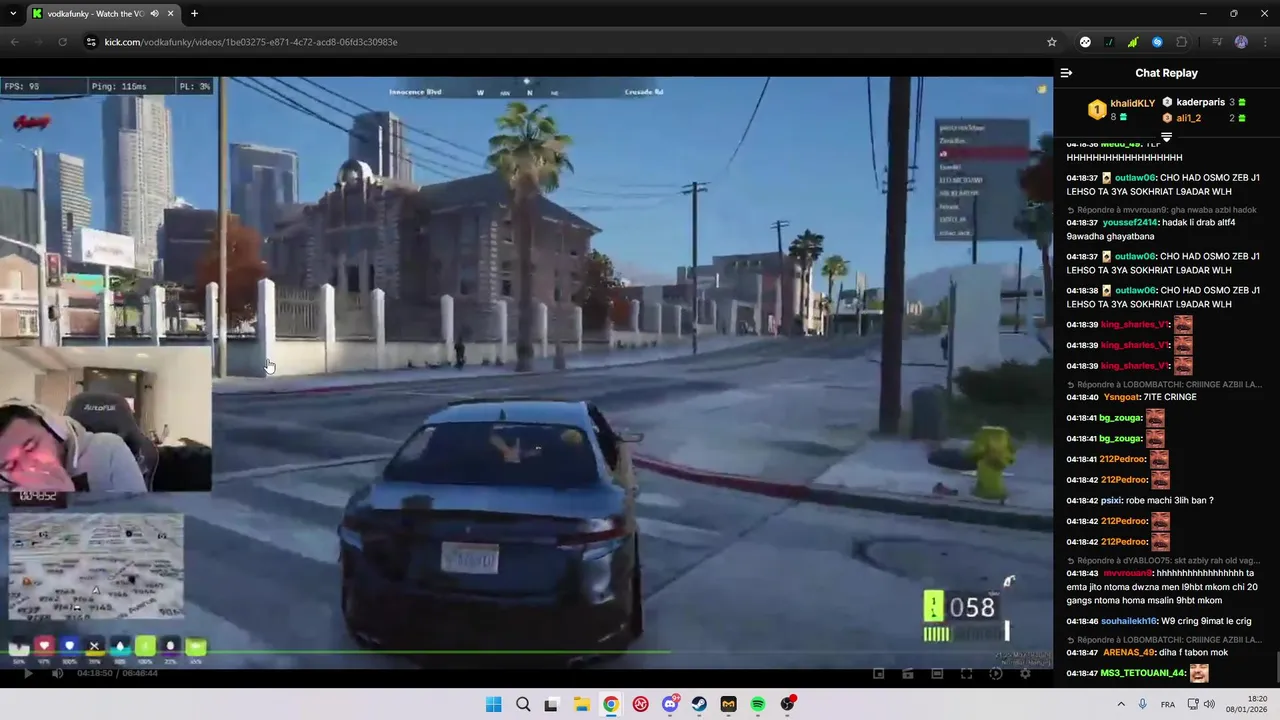Open the Windows Start menu

(x=493, y=704)
